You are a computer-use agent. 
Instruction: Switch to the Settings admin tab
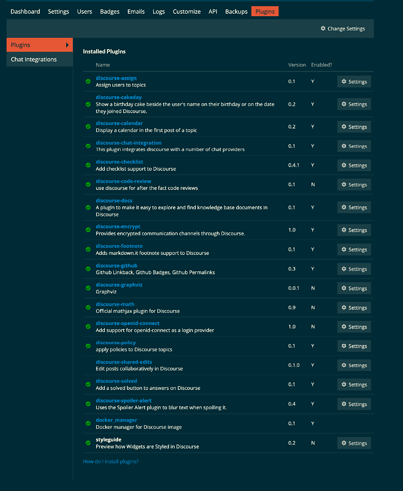[58, 12]
